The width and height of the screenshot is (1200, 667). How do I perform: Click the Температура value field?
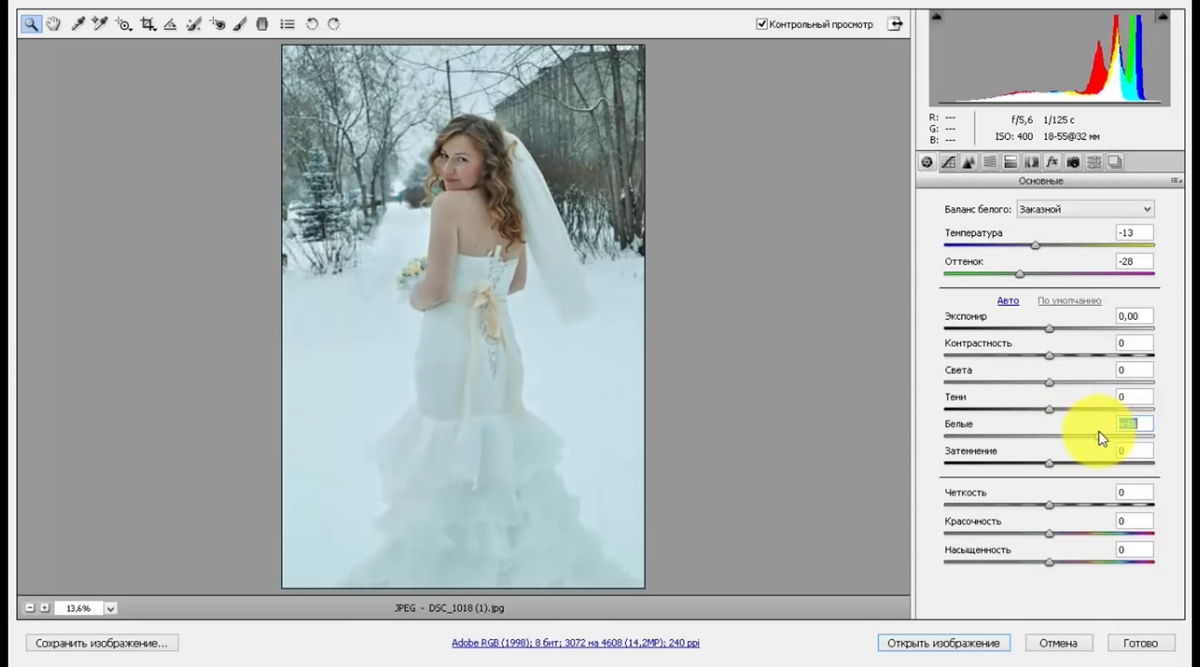pos(1135,232)
